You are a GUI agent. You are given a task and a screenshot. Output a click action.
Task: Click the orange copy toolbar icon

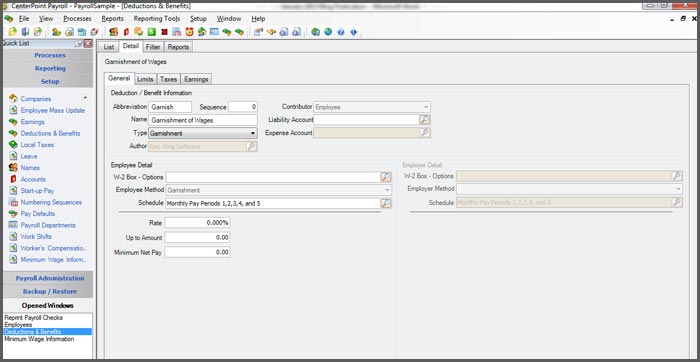click(139, 32)
